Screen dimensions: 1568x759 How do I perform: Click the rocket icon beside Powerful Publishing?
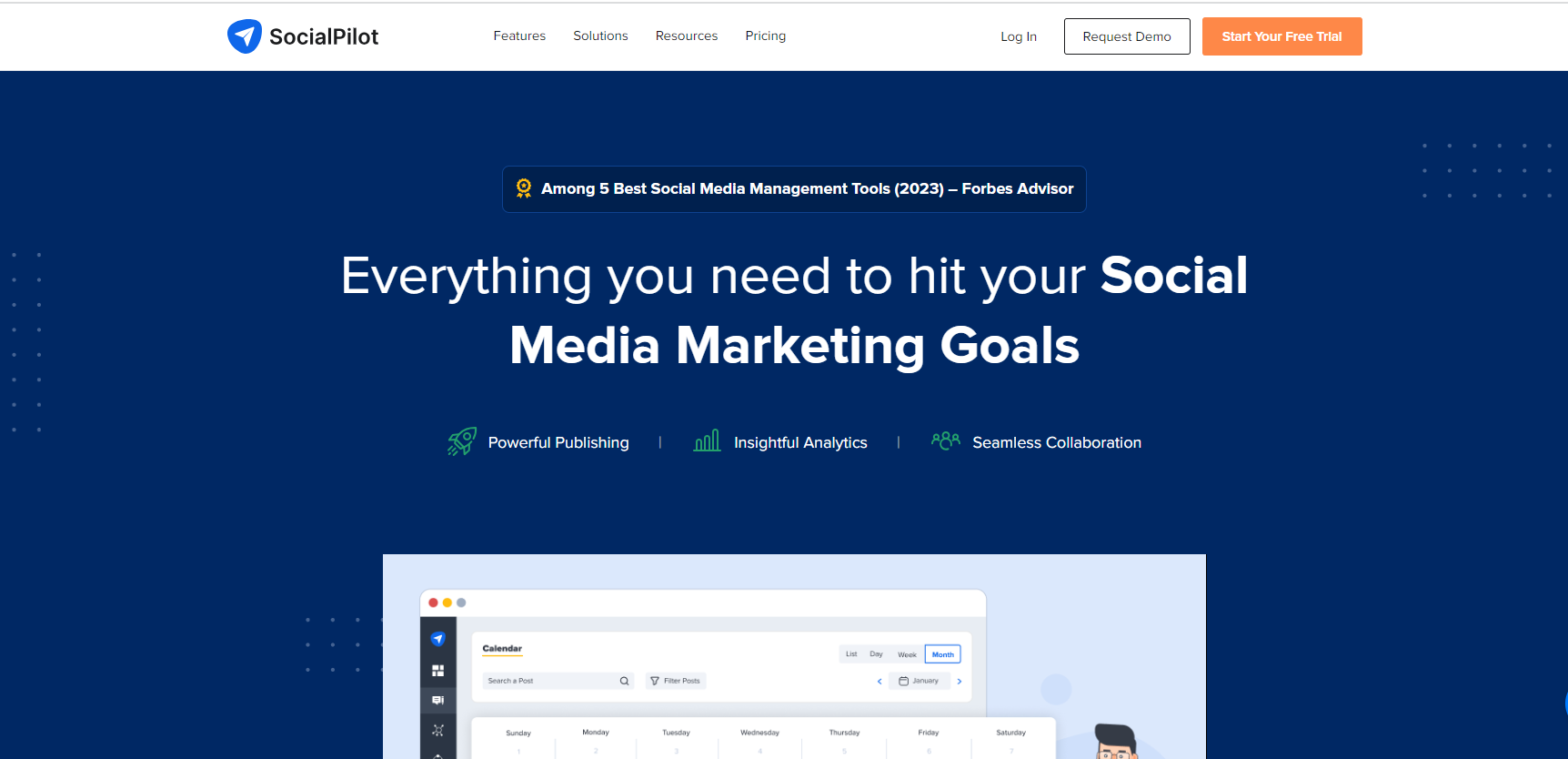[x=462, y=441]
